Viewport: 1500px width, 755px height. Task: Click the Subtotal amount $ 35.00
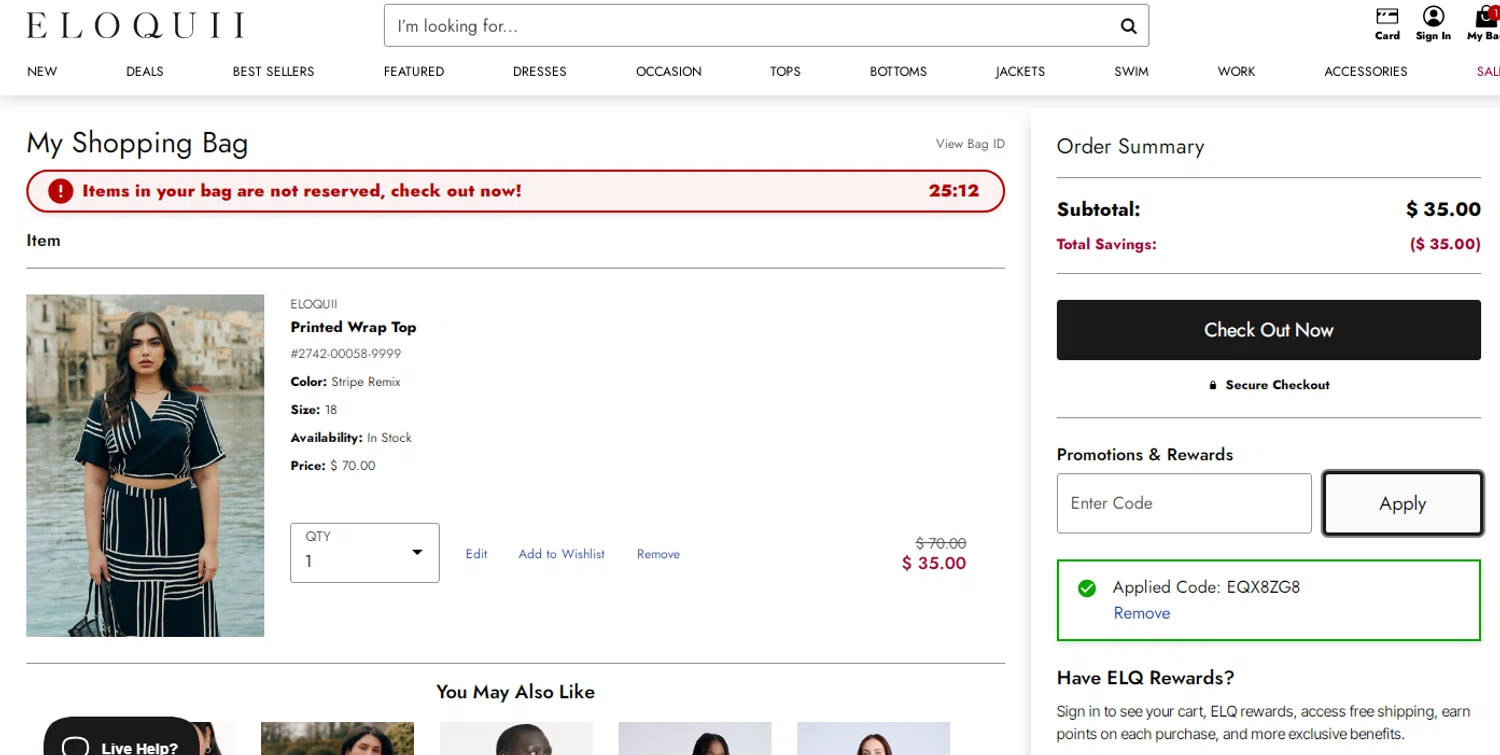point(1443,209)
